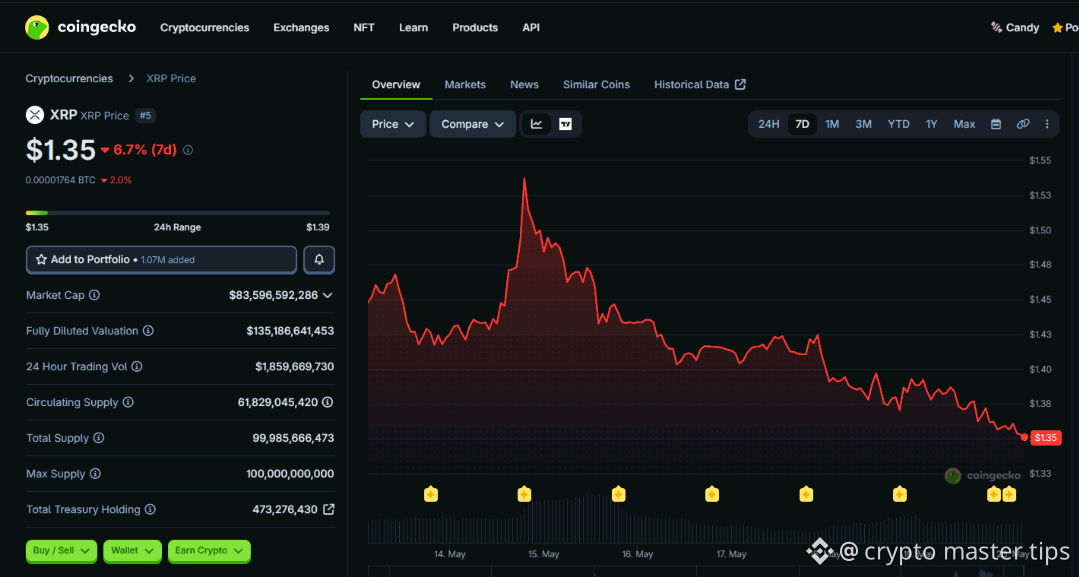Open the Exchanges menu
The image size is (1079, 577).
click(301, 28)
